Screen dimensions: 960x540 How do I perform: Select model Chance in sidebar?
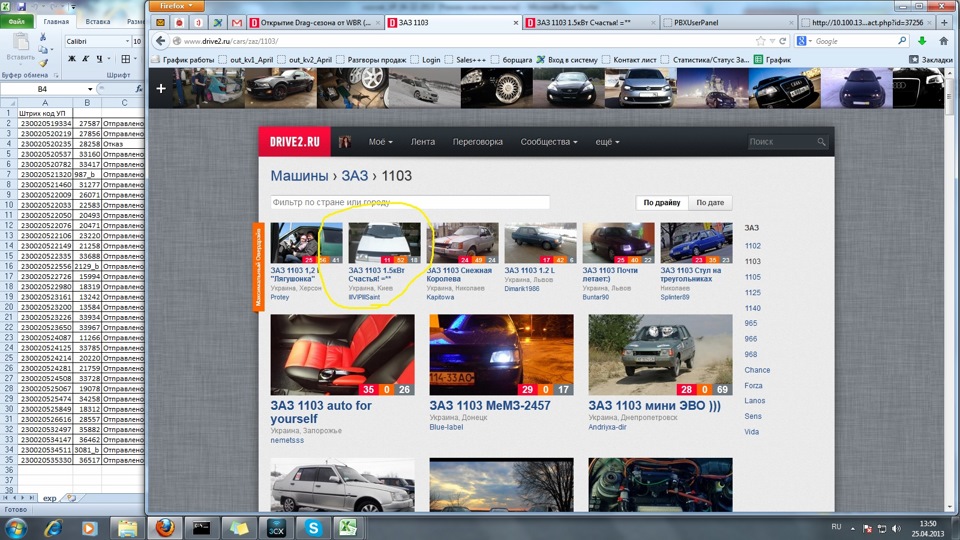point(757,370)
